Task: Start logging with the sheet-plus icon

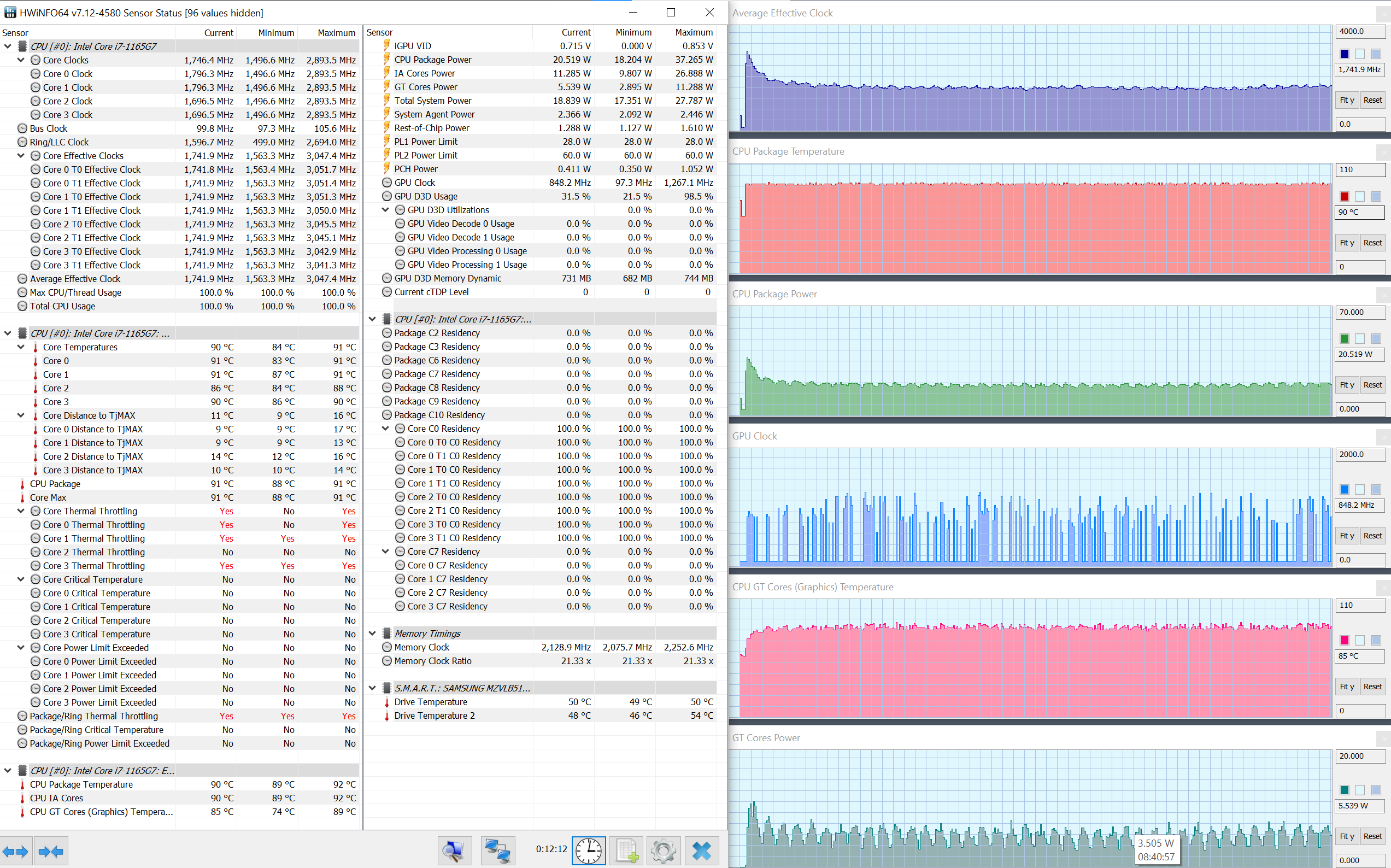Action: click(x=626, y=851)
